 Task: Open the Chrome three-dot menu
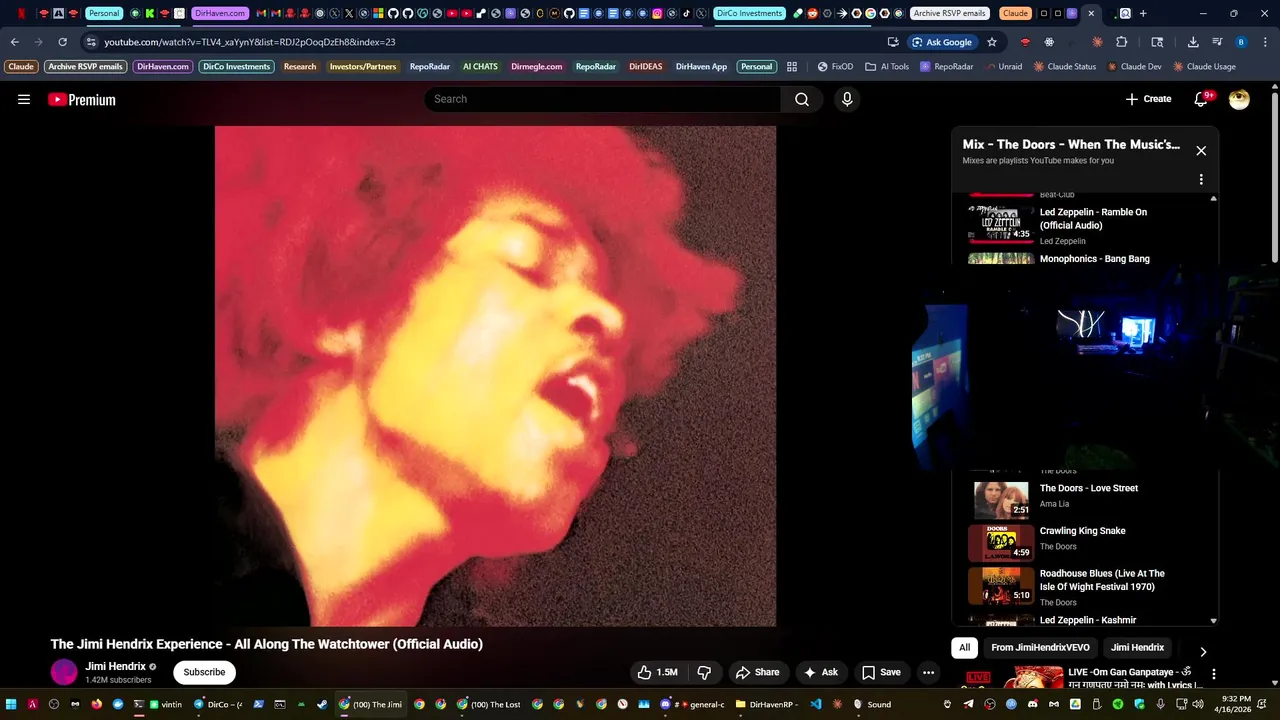pyautogui.click(x=1265, y=42)
